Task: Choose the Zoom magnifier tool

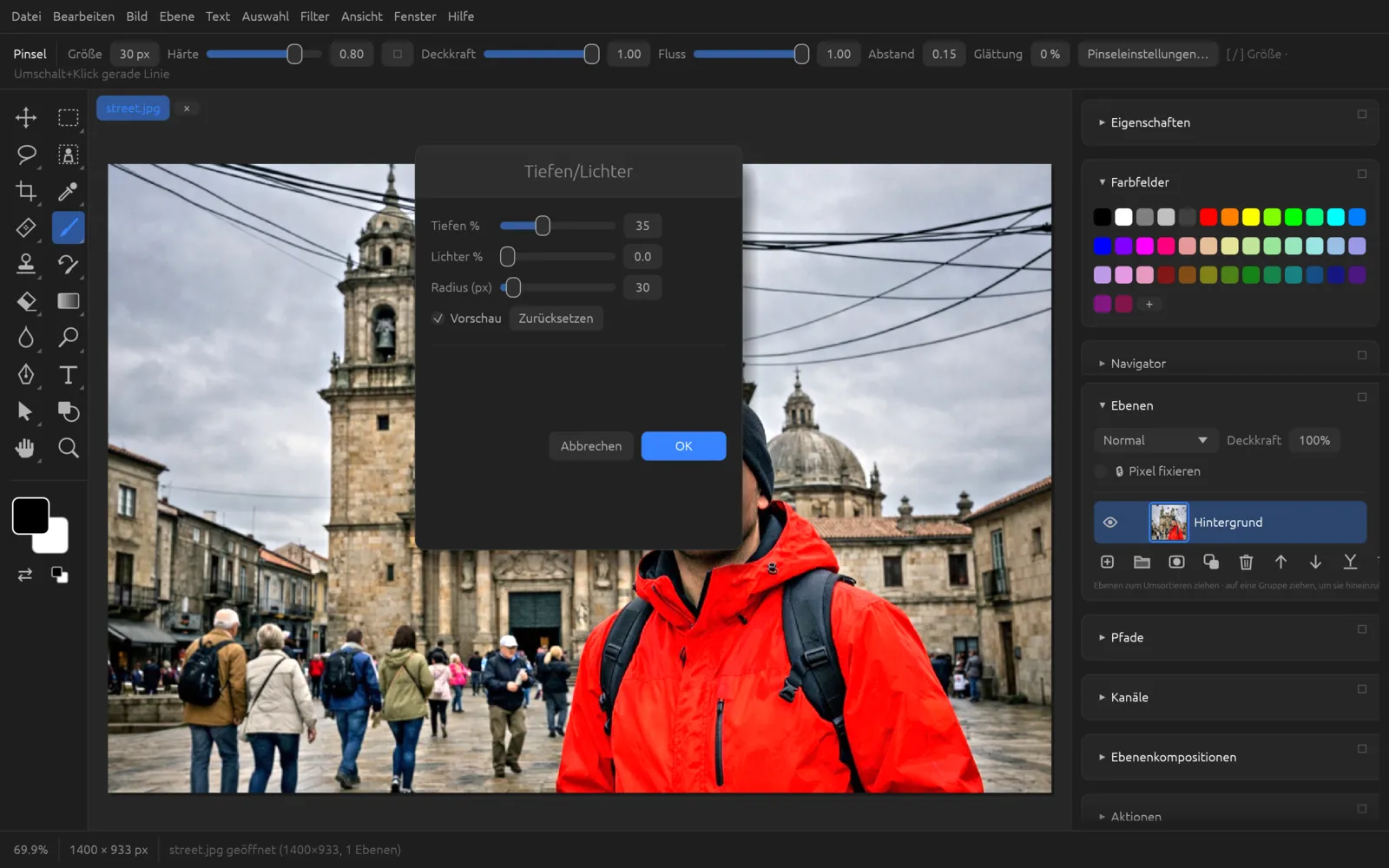Action: point(69,448)
